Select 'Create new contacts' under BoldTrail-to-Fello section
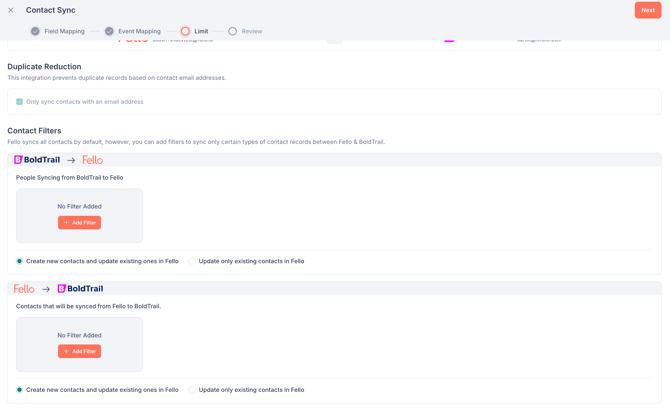 tap(19, 261)
